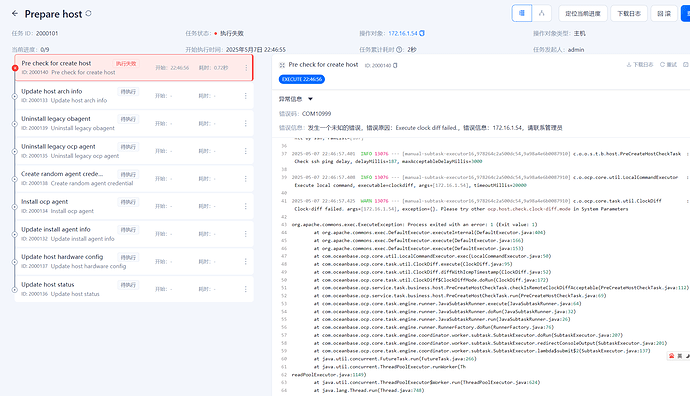
Task: Click the 172.16.1.54 host link
Action: pos(403,33)
